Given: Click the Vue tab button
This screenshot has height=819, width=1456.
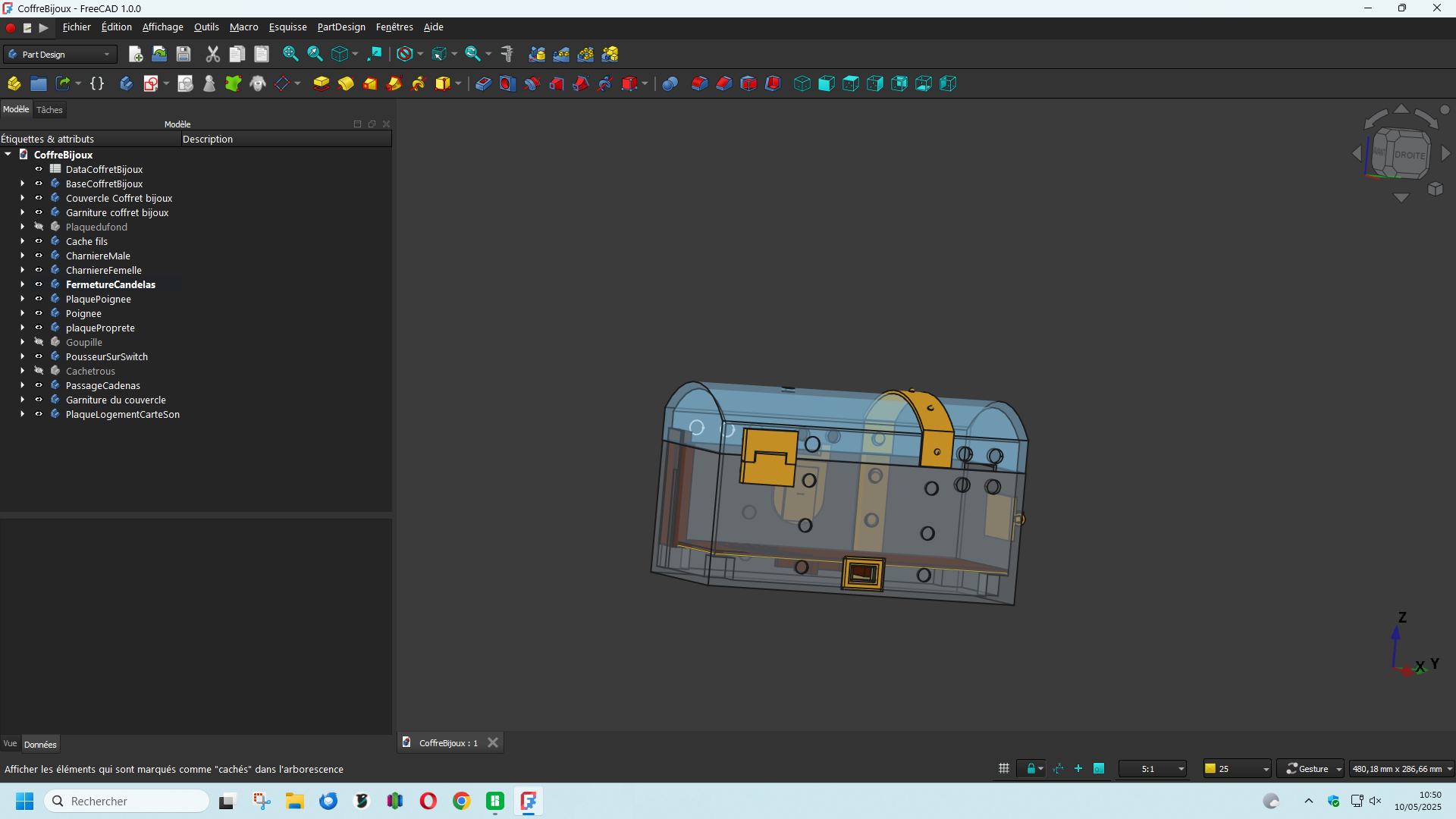Looking at the screenshot, I should [10, 744].
